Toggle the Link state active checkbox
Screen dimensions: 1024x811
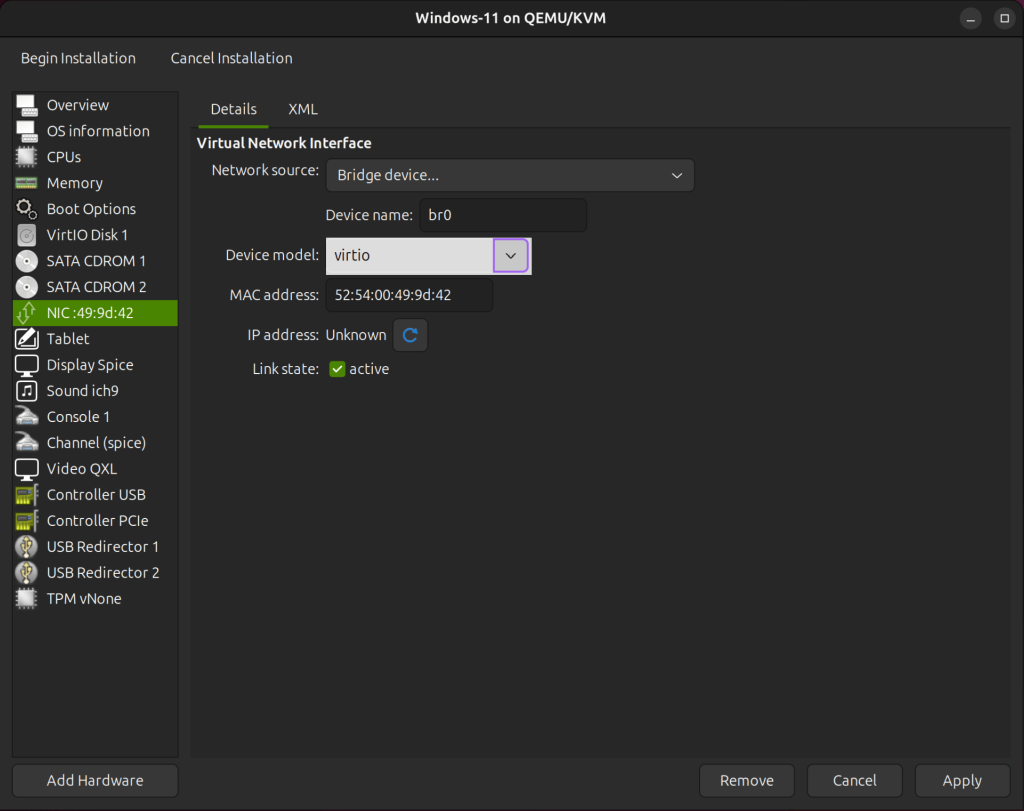337,369
